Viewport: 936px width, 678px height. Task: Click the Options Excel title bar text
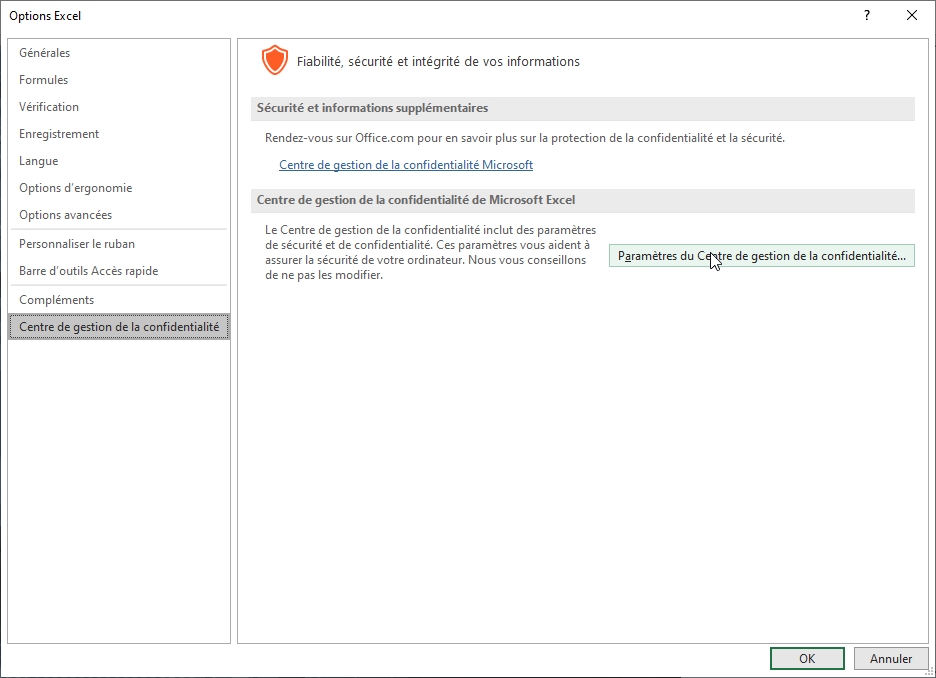point(48,15)
